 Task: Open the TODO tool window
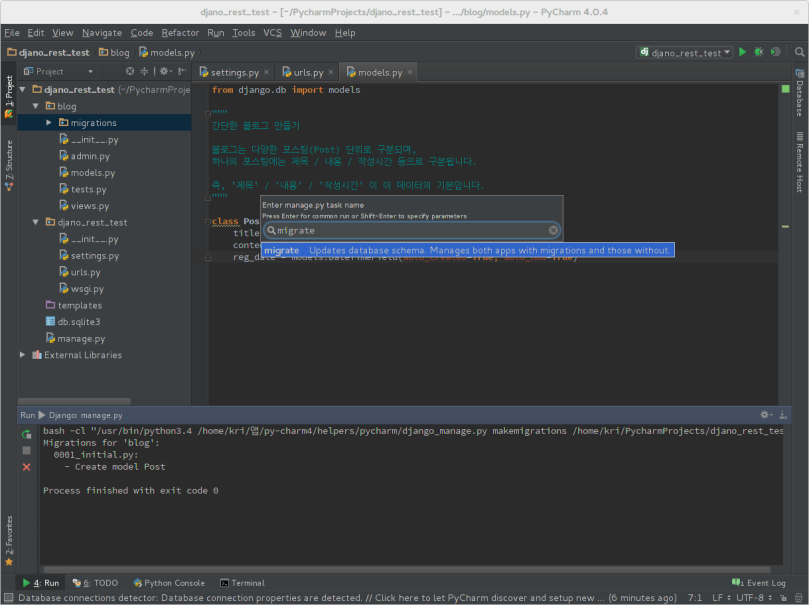coord(95,583)
